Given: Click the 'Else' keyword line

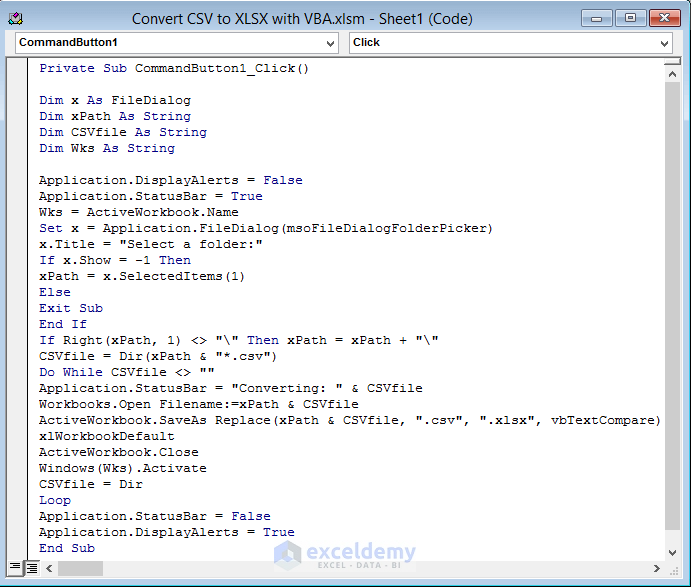Looking at the screenshot, I should pos(55,292).
